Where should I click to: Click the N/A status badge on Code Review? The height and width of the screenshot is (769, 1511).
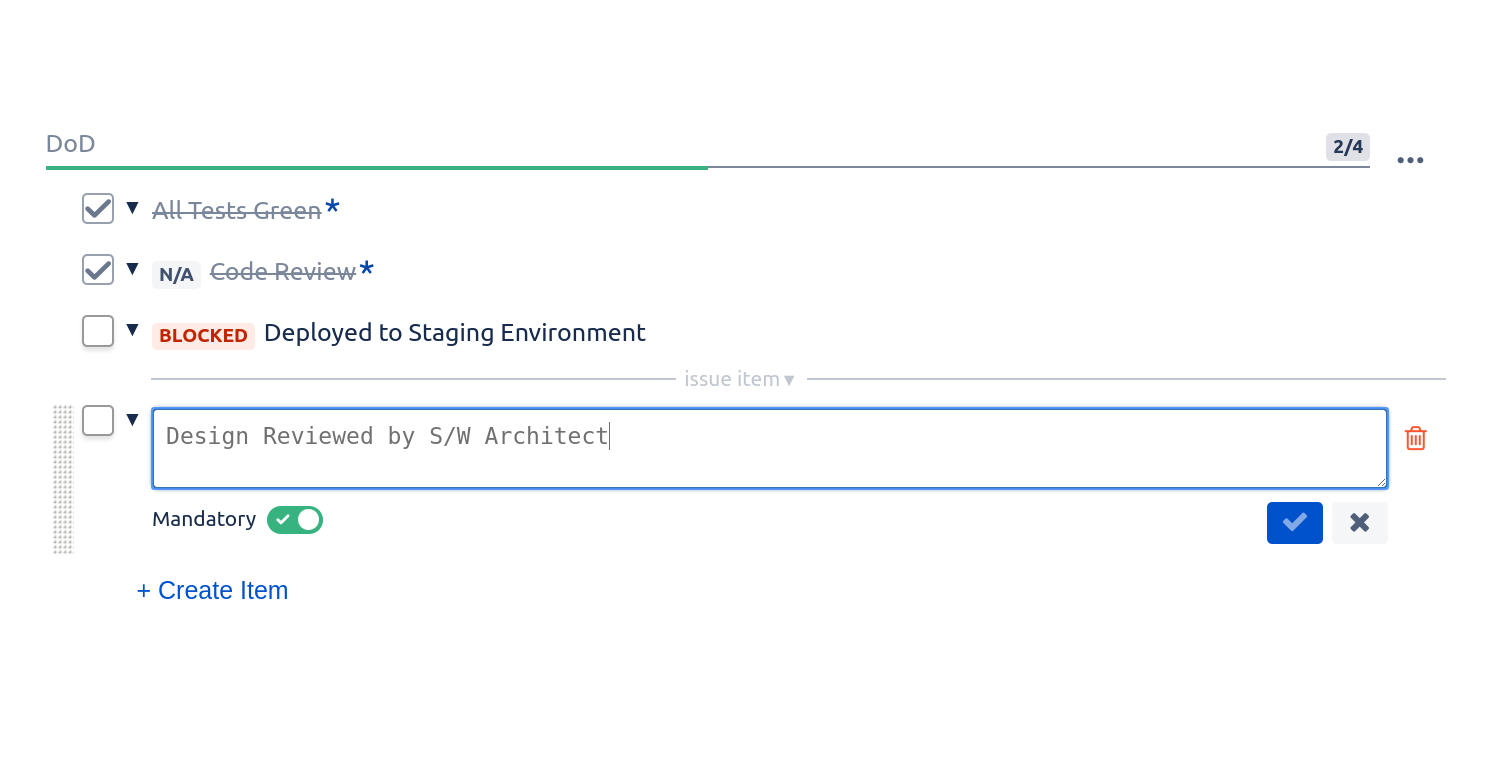(x=176, y=274)
